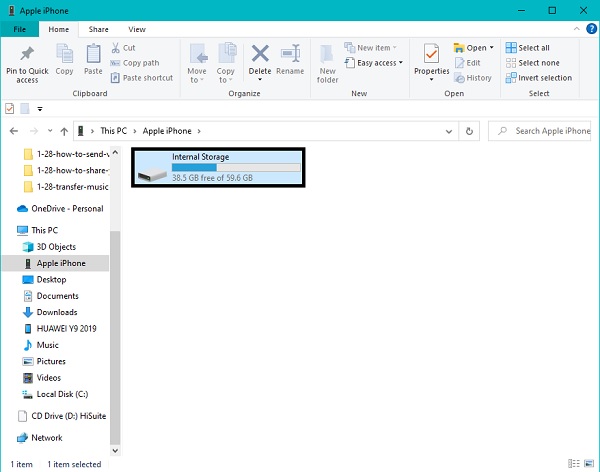Click quick access Properties checkmark icon
The image size is (600, 472).
pyautogui.click(x=10, y=109)
